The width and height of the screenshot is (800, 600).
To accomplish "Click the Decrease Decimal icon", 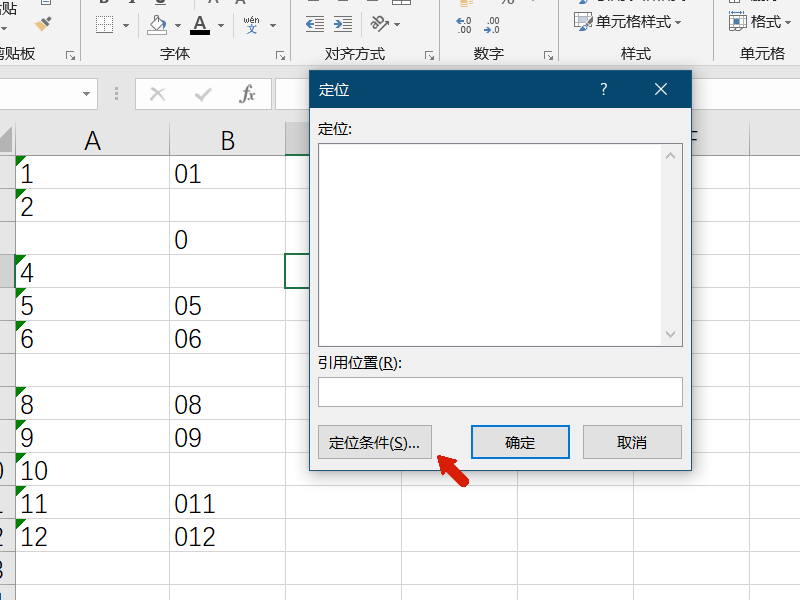I will coord(495,25).
